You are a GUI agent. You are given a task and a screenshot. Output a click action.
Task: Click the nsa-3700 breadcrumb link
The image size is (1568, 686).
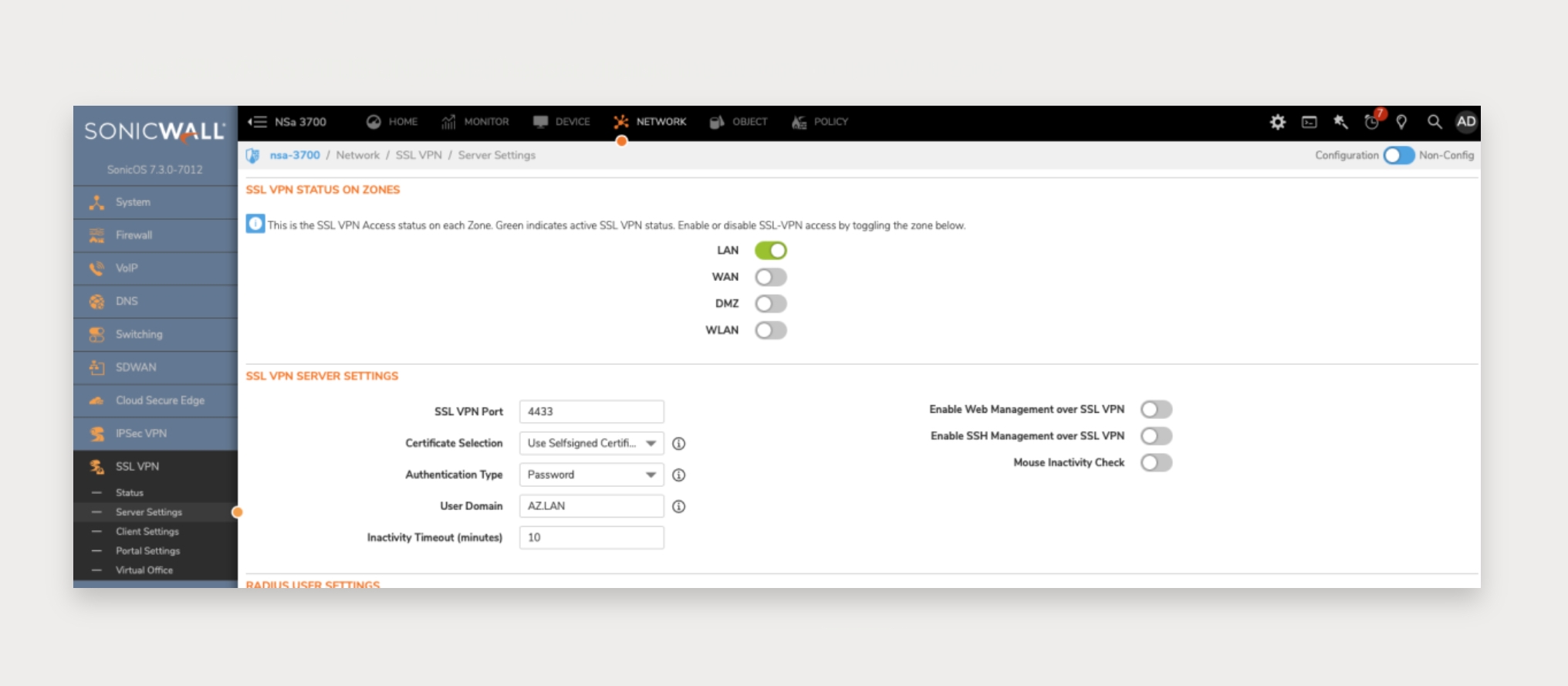[x=295, y=155]
